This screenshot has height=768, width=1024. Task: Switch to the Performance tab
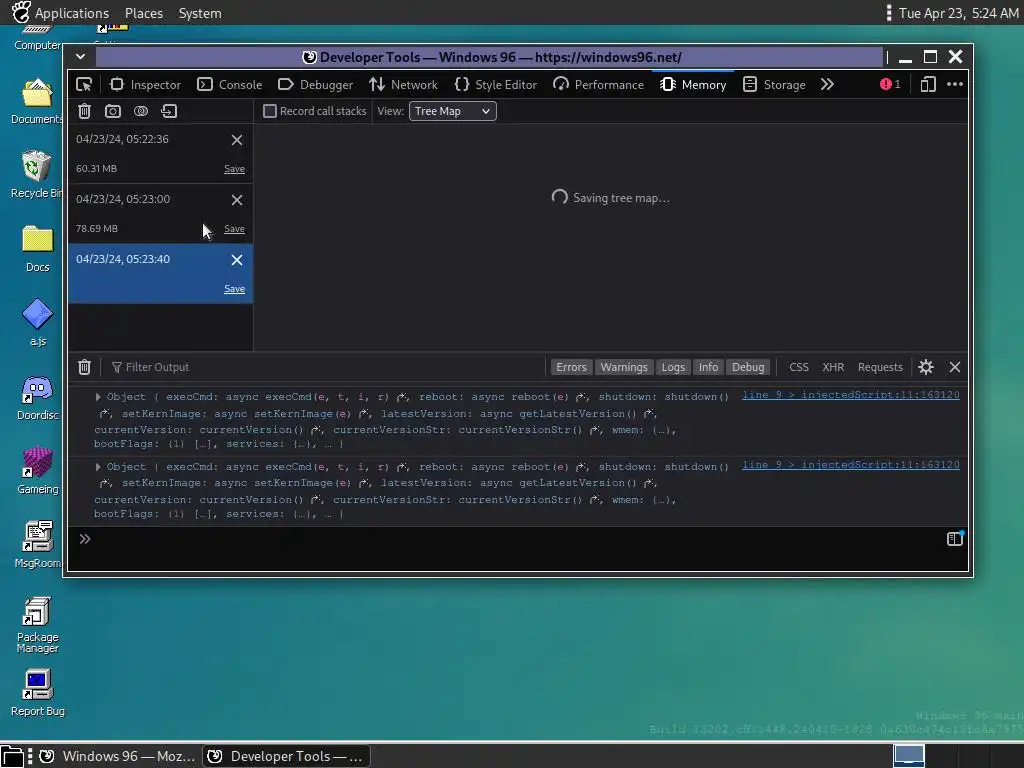[x=598, y=85]
